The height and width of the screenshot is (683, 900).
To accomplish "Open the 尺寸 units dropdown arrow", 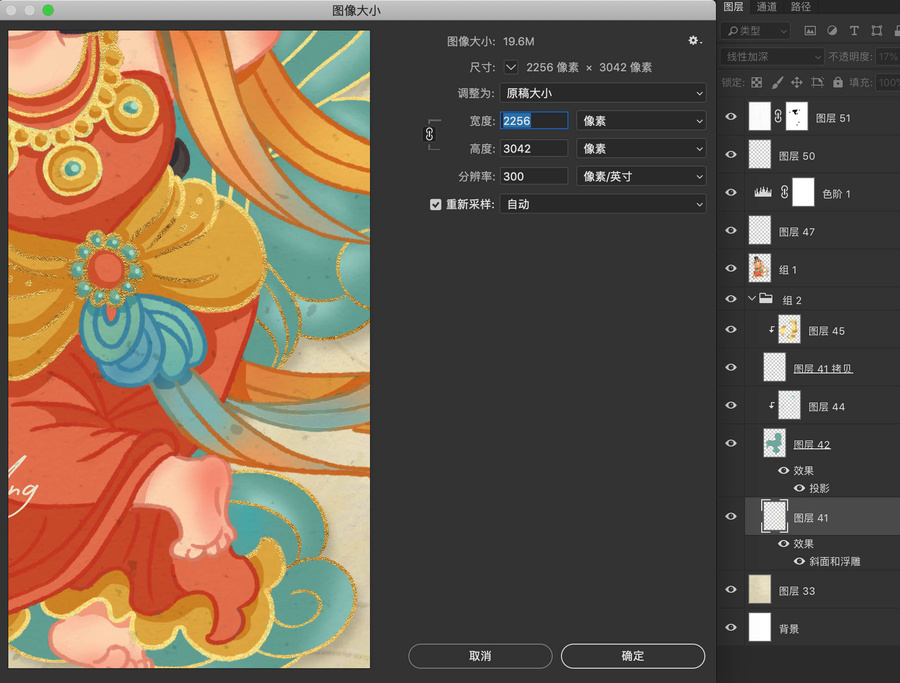I will (x=510, y=67).
